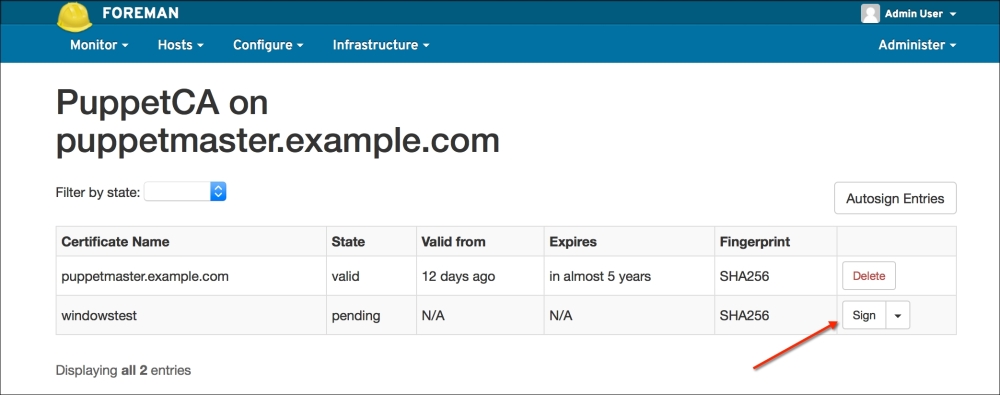Expand the caret next to Sign
1000x395 pixels.
pos(898,315)
